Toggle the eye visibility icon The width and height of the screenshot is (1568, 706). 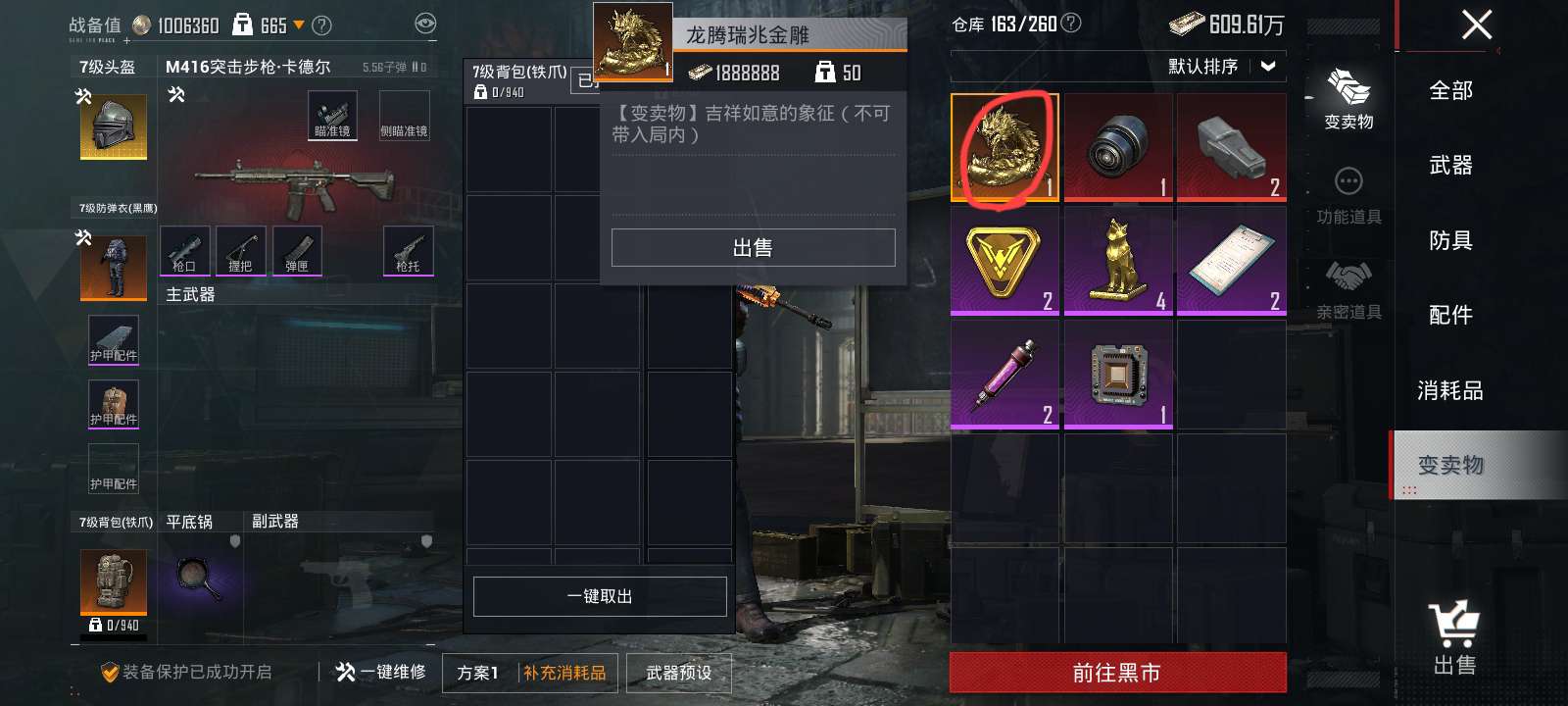pyautogui.click(x=425, y=24)
